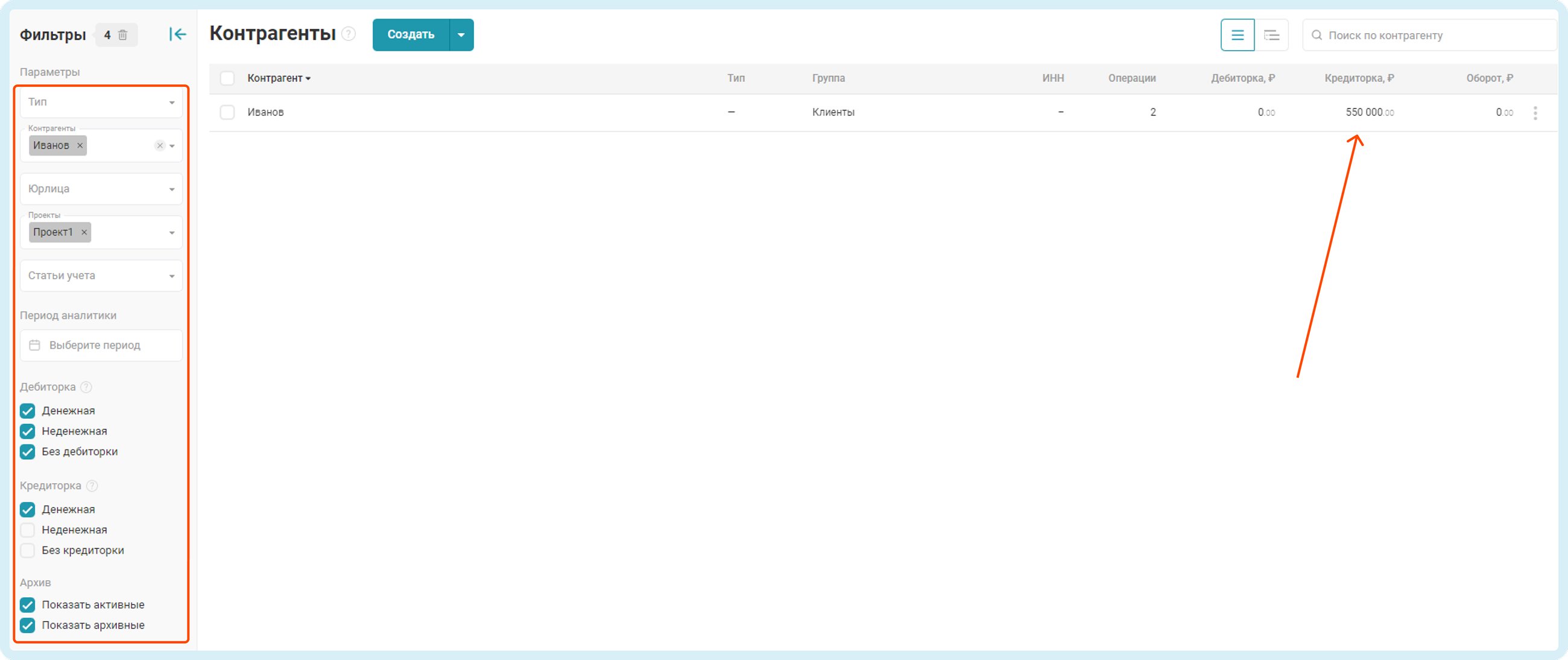Collapse the filters panel with arrow icon

pyautogui.click(x=177, y=35)
